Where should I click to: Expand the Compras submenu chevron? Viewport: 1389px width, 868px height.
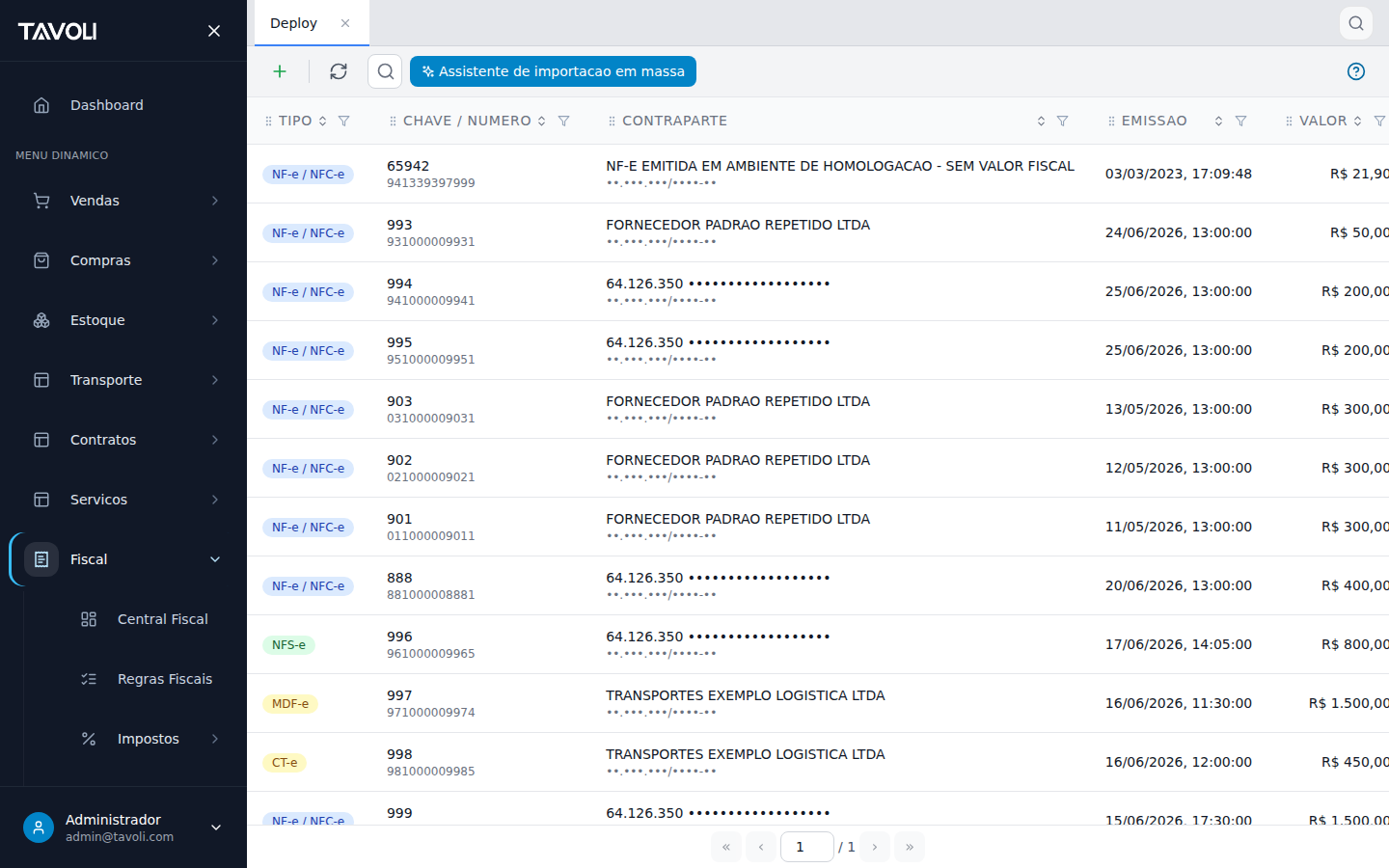(x=215, y=260)
